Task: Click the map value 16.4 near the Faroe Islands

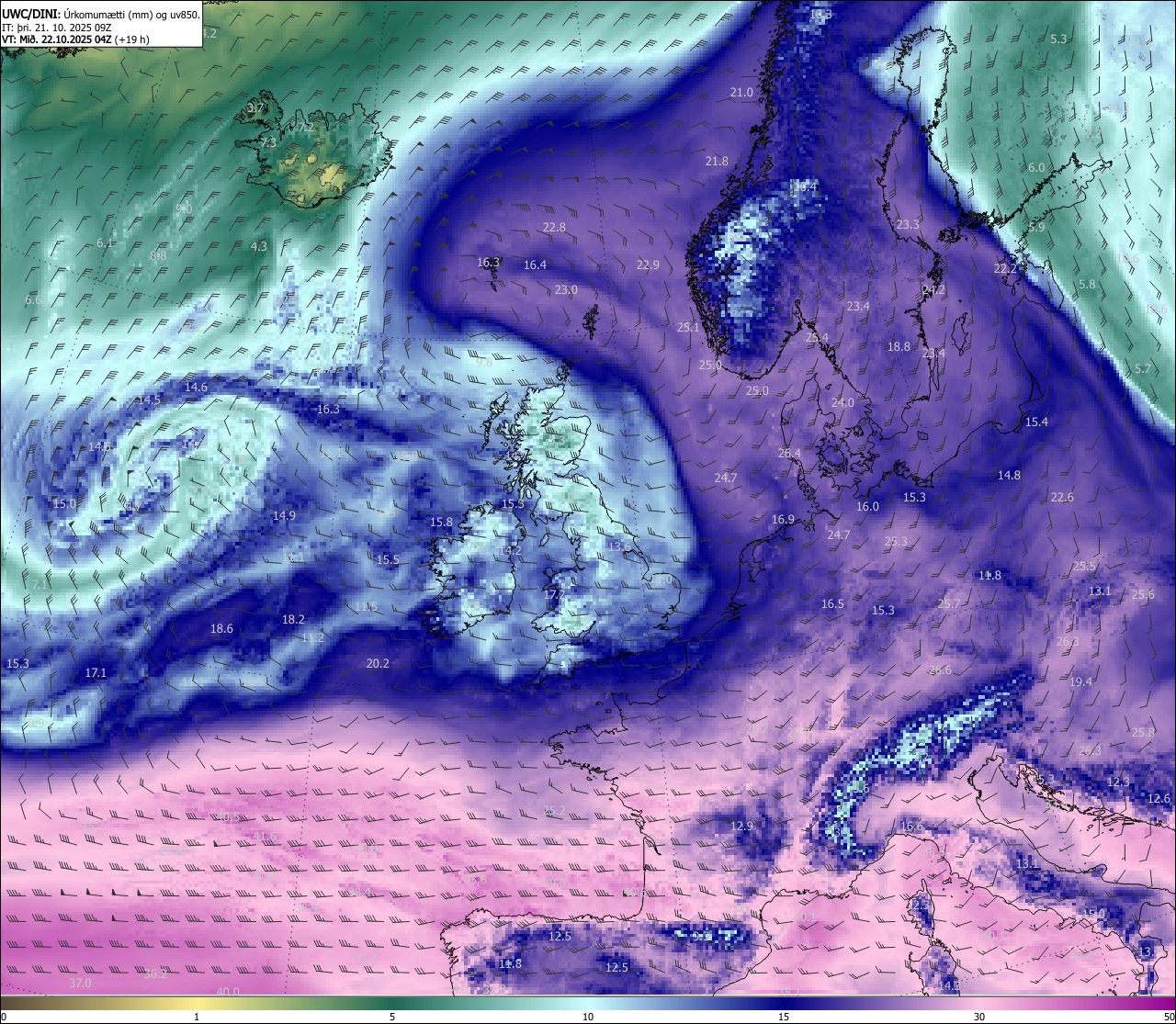Action: click(x=535, y=264)
